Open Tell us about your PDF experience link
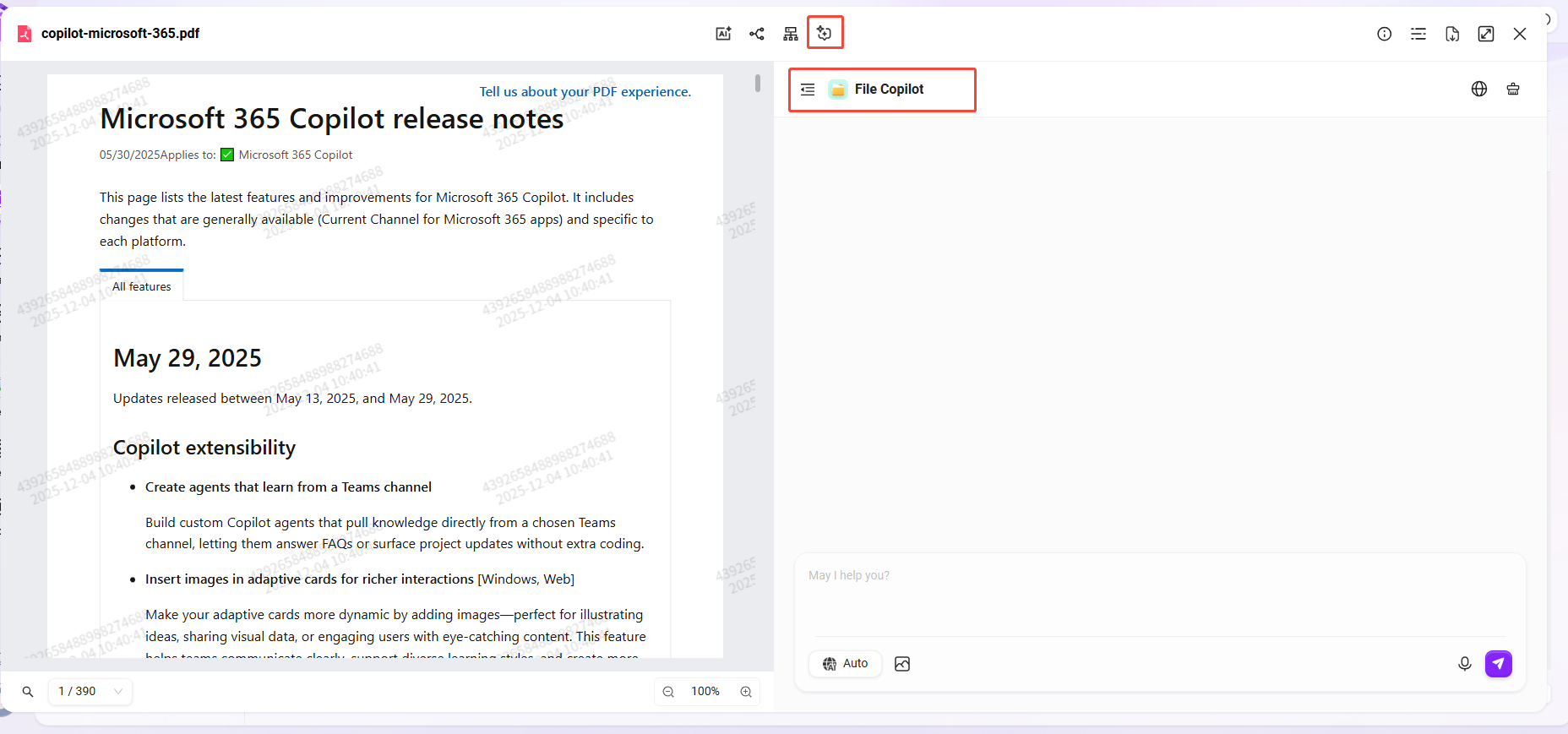The width and height of the screenshot is (1568, 734). click(x=585, y=91)
